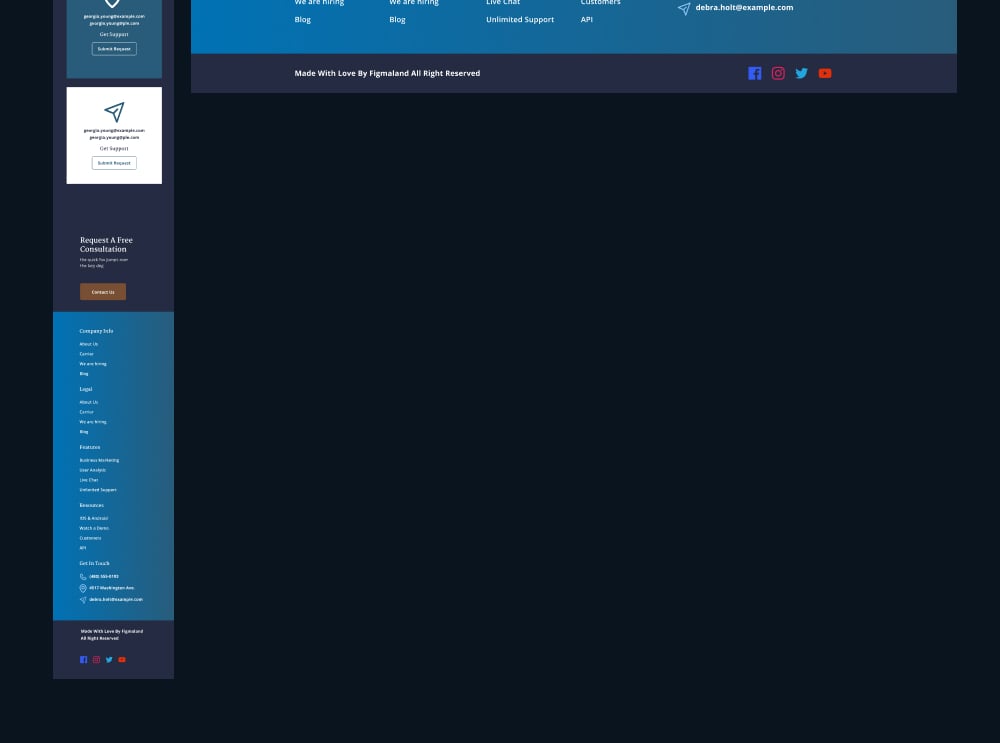The width and height of the screenshot is (1000, 743).
Task: Click the YouTube icon in mobile footer
Action: point(122,659)
